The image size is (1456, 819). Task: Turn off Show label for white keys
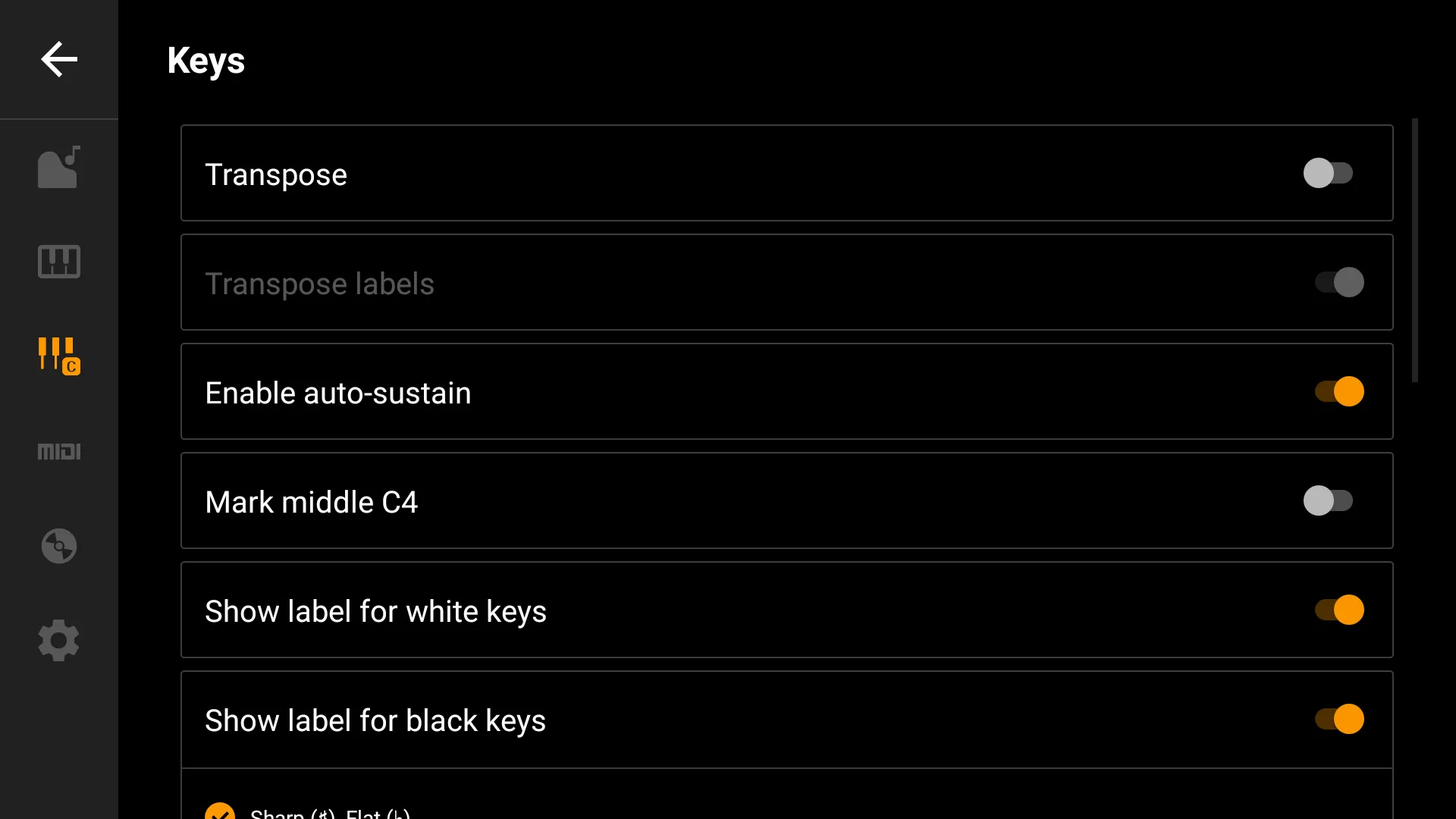[1339, 610]
